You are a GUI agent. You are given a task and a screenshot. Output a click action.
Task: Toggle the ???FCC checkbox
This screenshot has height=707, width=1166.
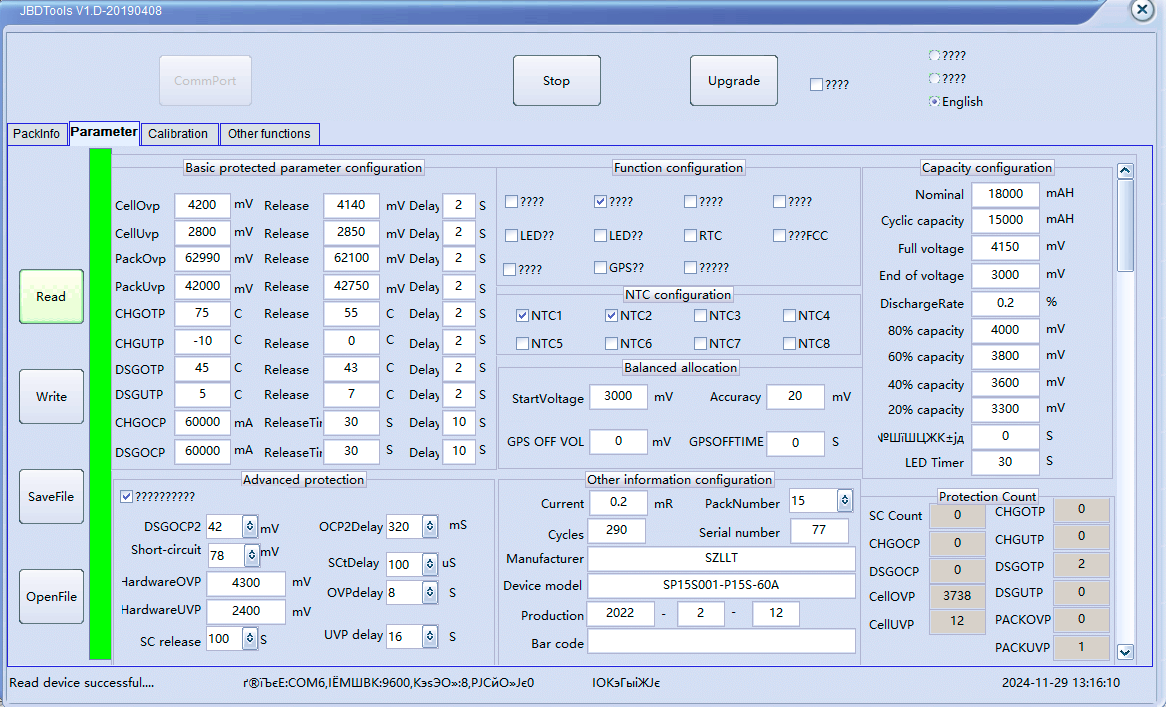779,236
